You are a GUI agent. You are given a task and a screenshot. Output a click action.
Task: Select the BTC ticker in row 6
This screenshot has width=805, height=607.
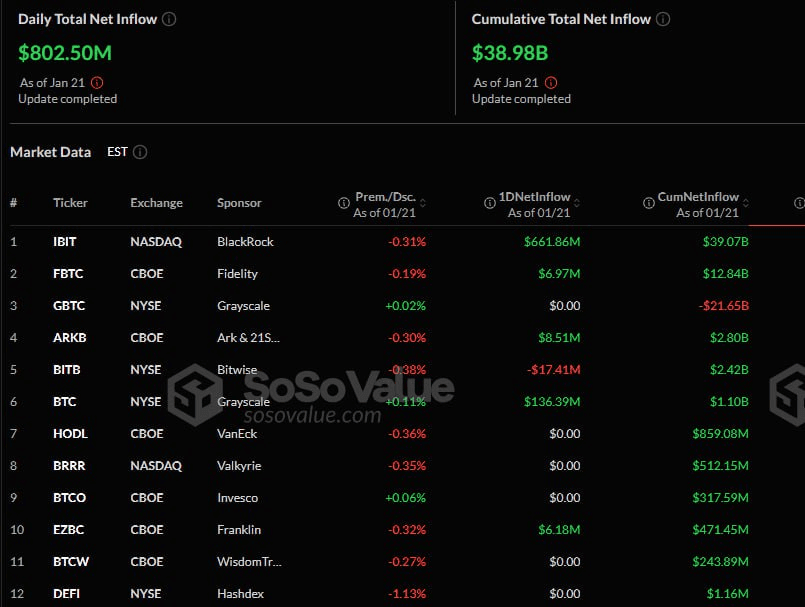coord(65,402)
